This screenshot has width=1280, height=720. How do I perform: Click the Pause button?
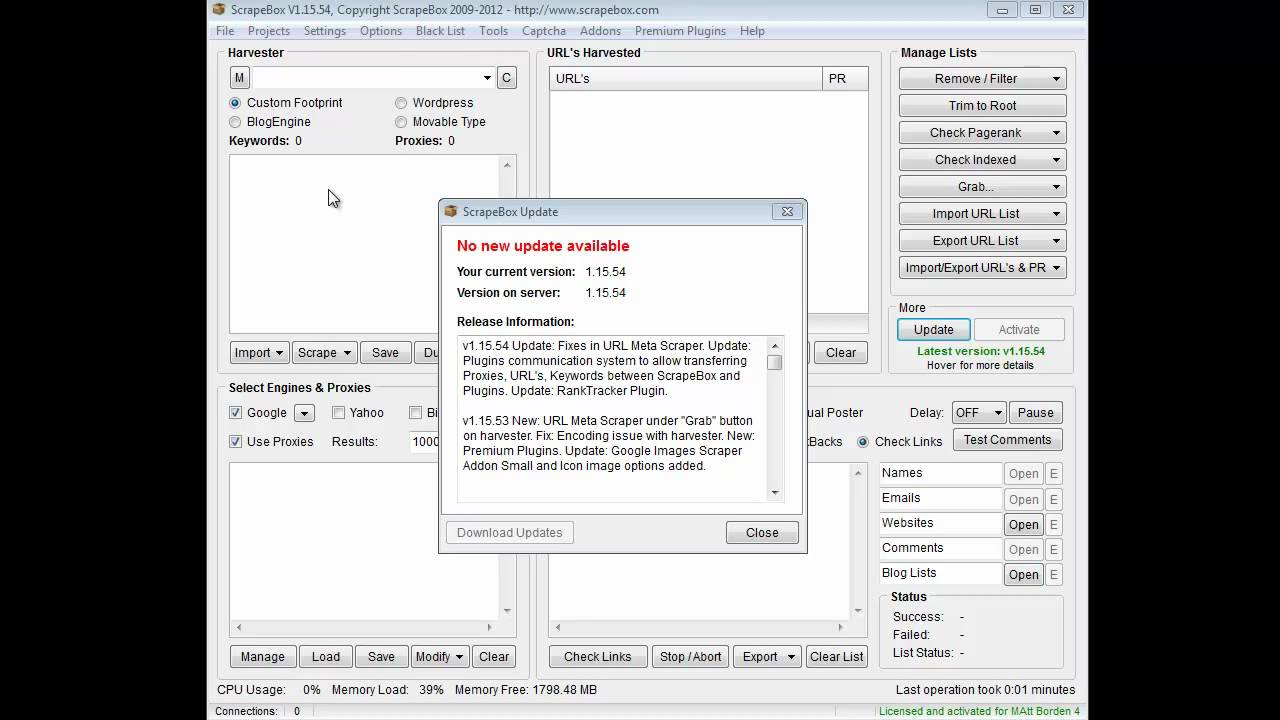(1035, 413)
